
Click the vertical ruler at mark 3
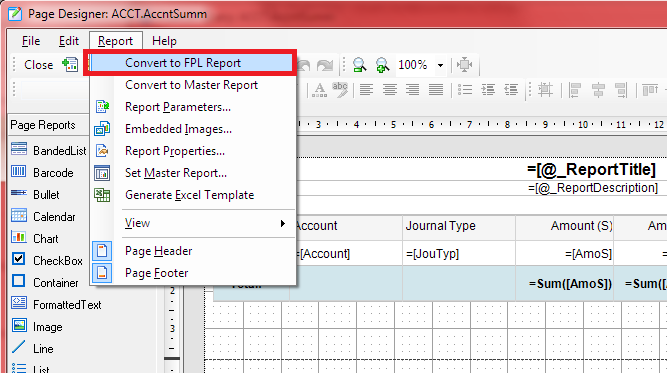pyautogui.click(x=172, y=328)
